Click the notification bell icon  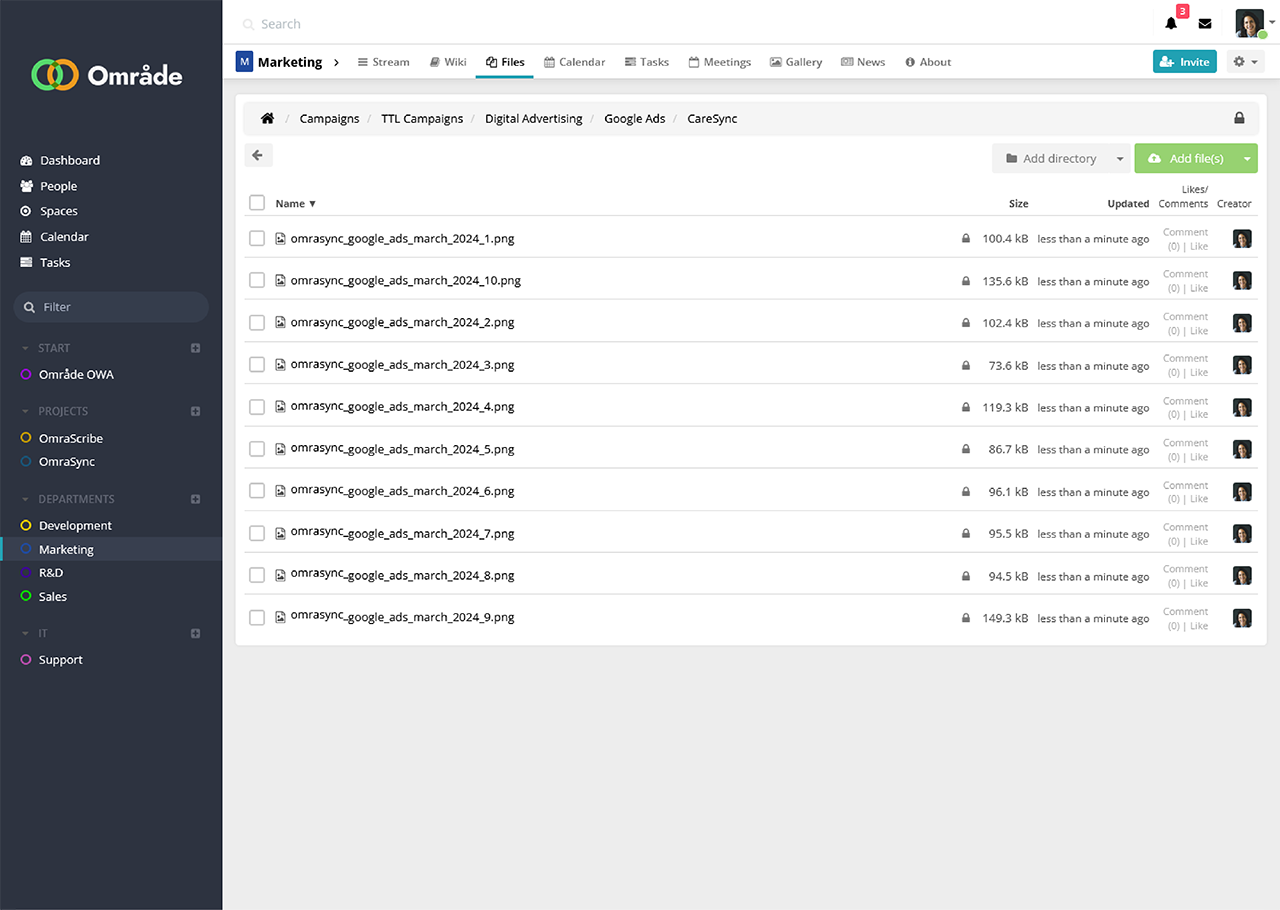point(1171,24)
